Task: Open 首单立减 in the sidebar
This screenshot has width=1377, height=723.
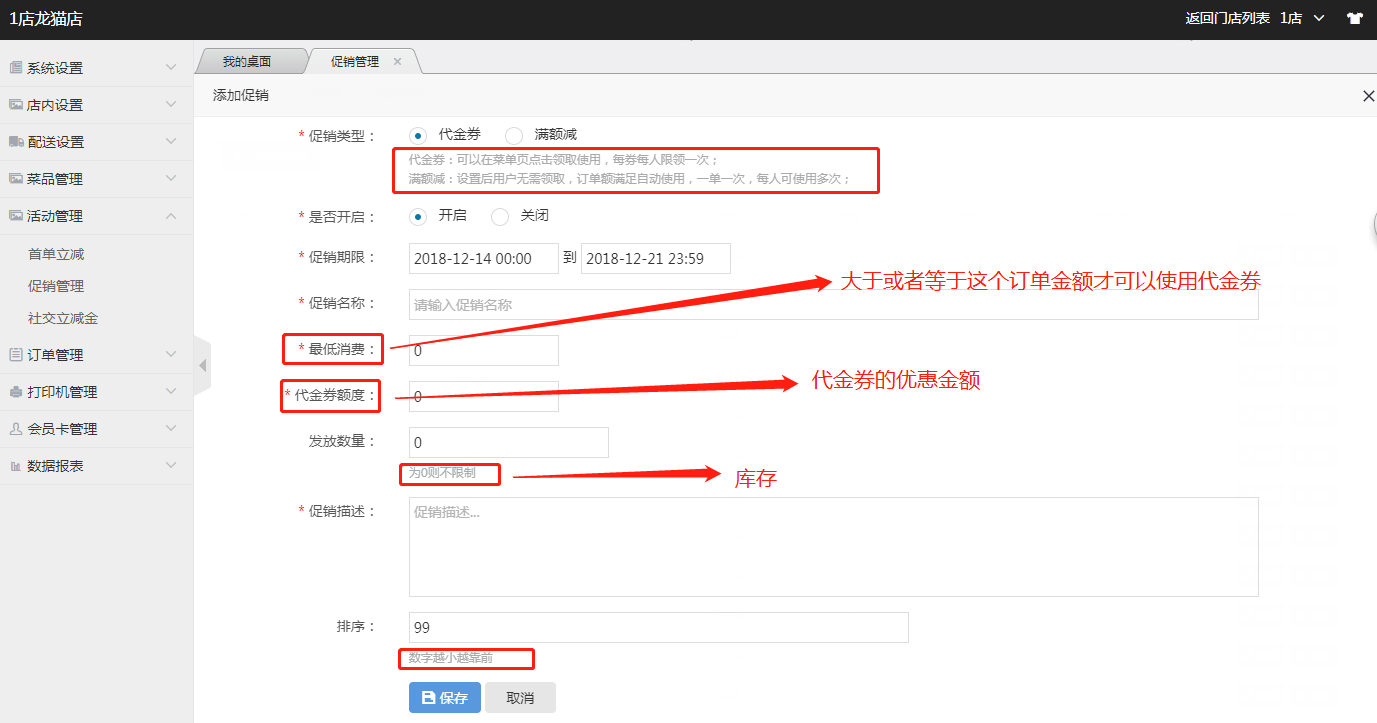Action: [x=56, y=254]
